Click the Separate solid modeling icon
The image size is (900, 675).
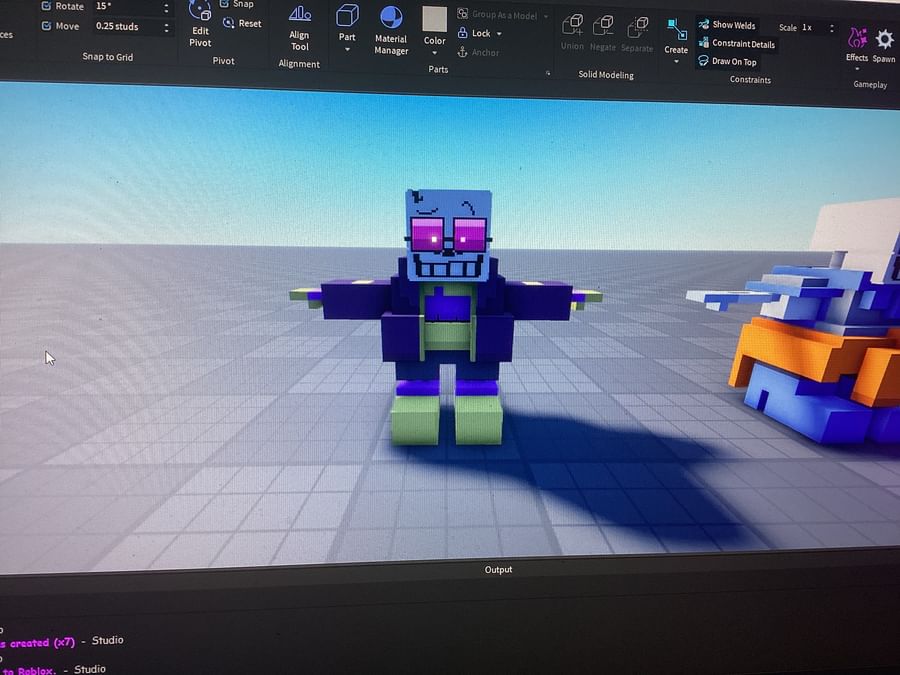[637, 27]
